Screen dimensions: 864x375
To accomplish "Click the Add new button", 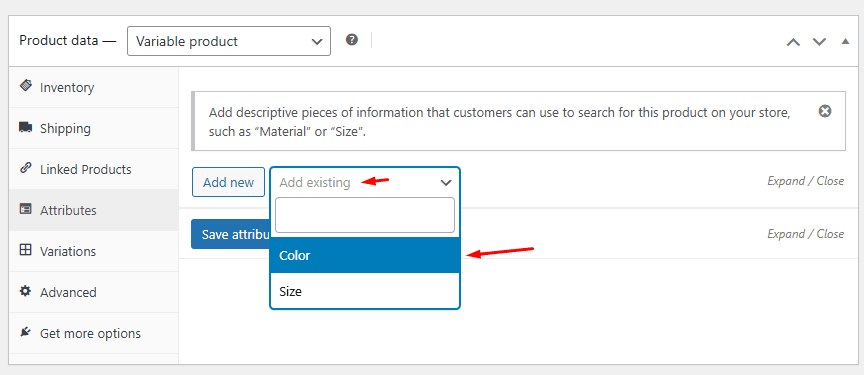I will (228, 182).
